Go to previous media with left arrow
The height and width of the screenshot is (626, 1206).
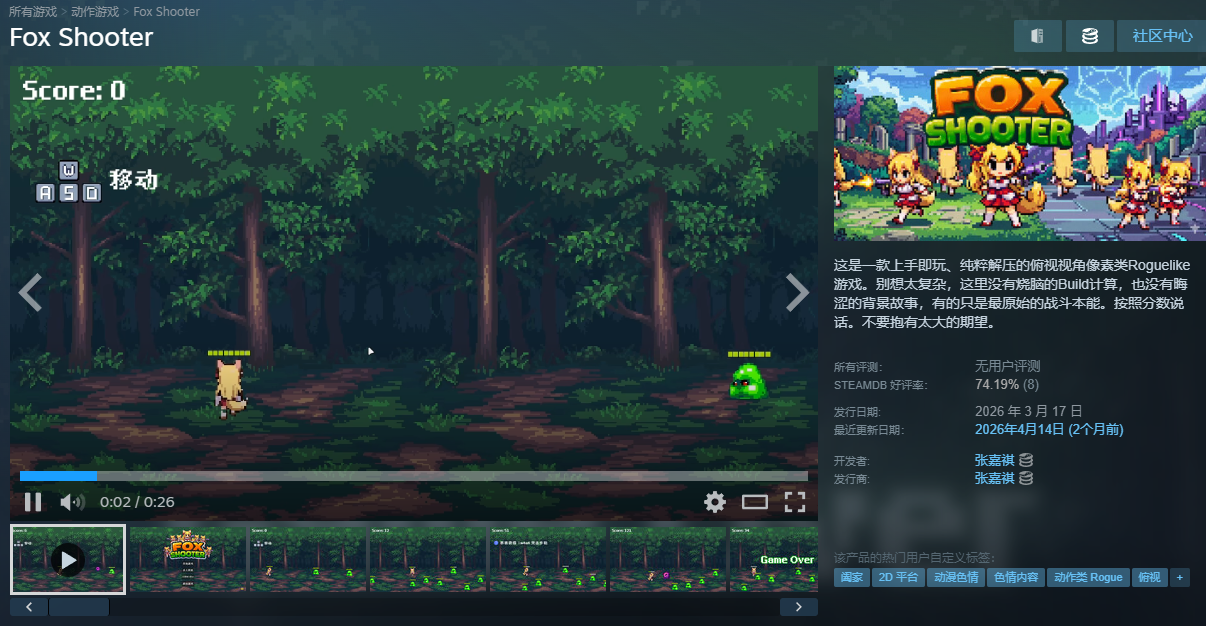click(x=30, y=293)
